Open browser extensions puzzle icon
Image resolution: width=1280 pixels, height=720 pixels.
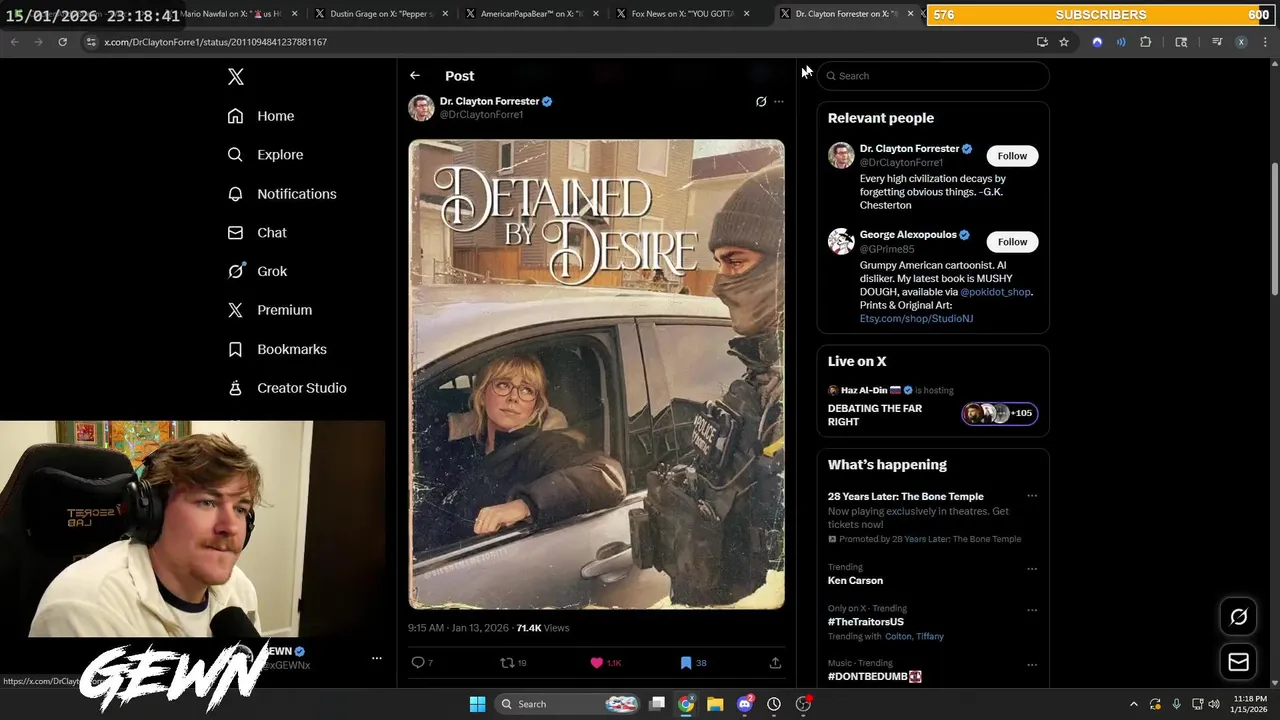(1146, 42)
